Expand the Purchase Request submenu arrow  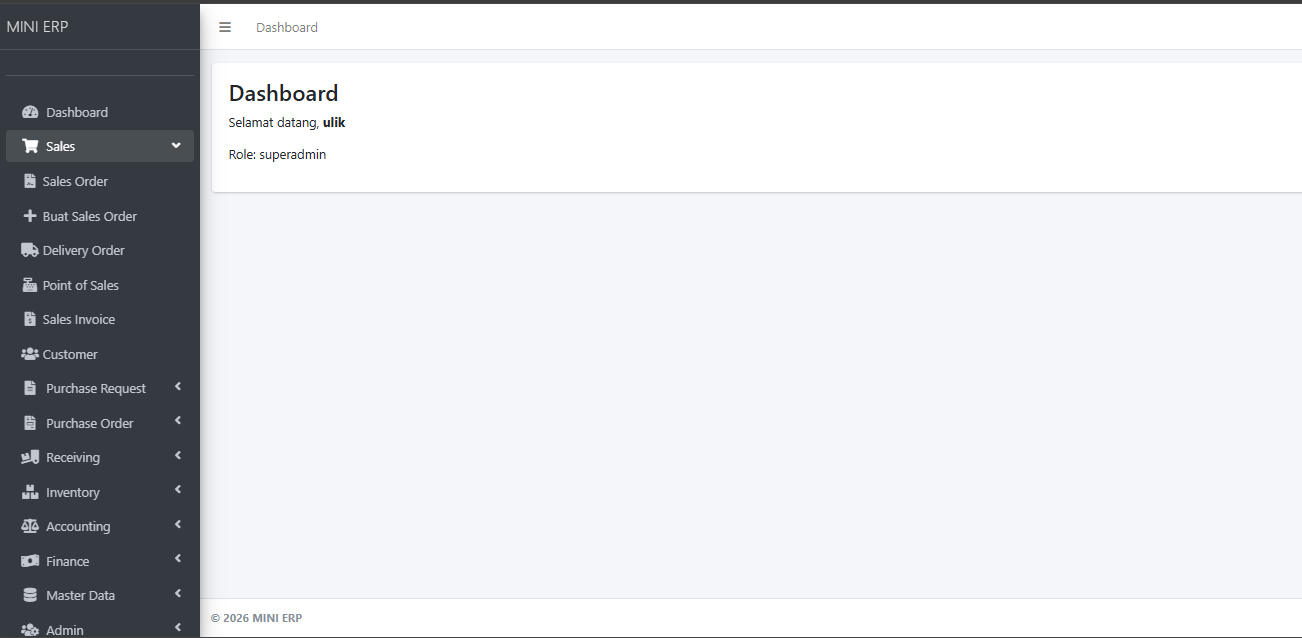[x=178, y=387]
